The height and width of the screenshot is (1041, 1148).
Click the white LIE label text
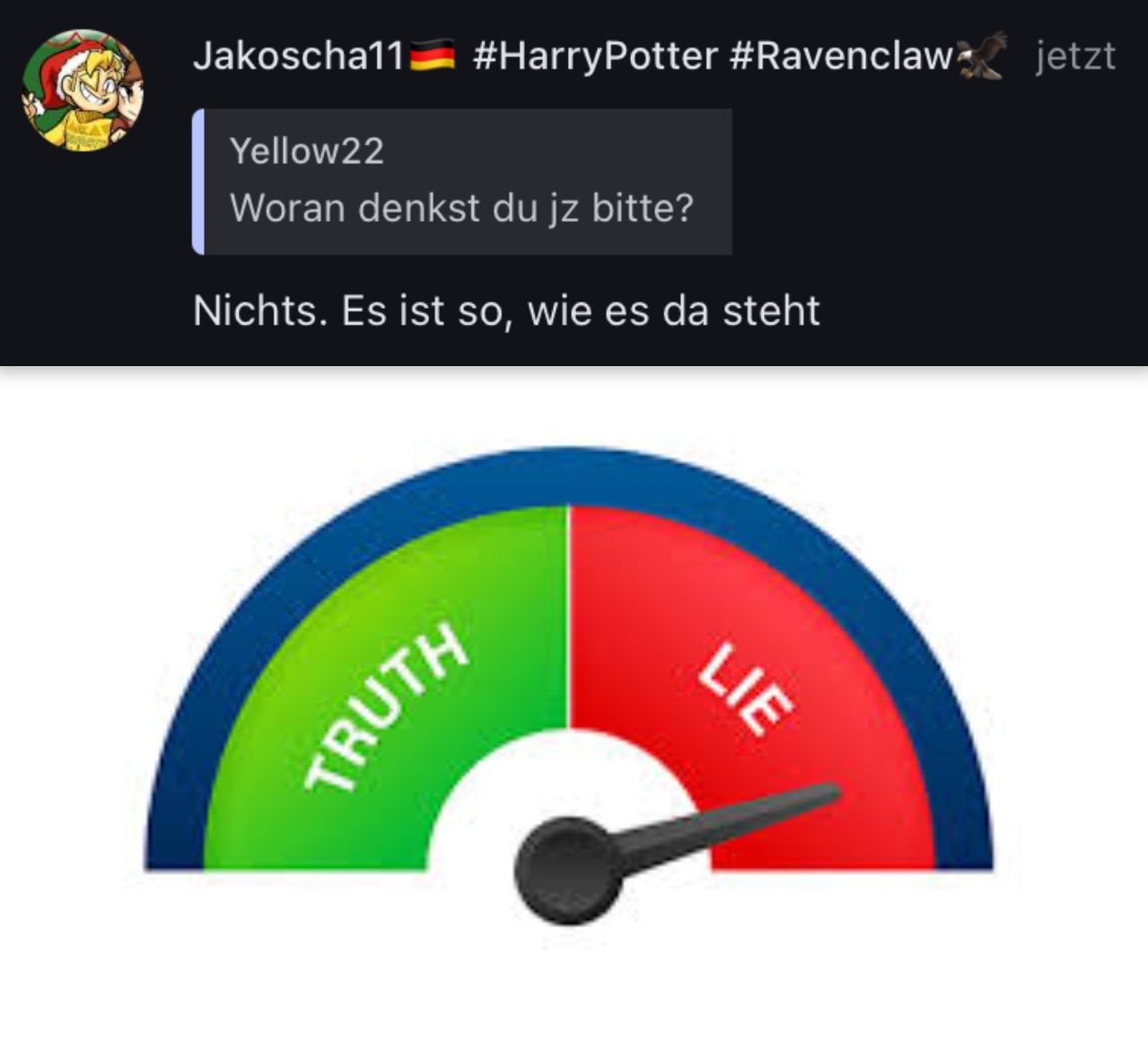(x=747, y=689)
